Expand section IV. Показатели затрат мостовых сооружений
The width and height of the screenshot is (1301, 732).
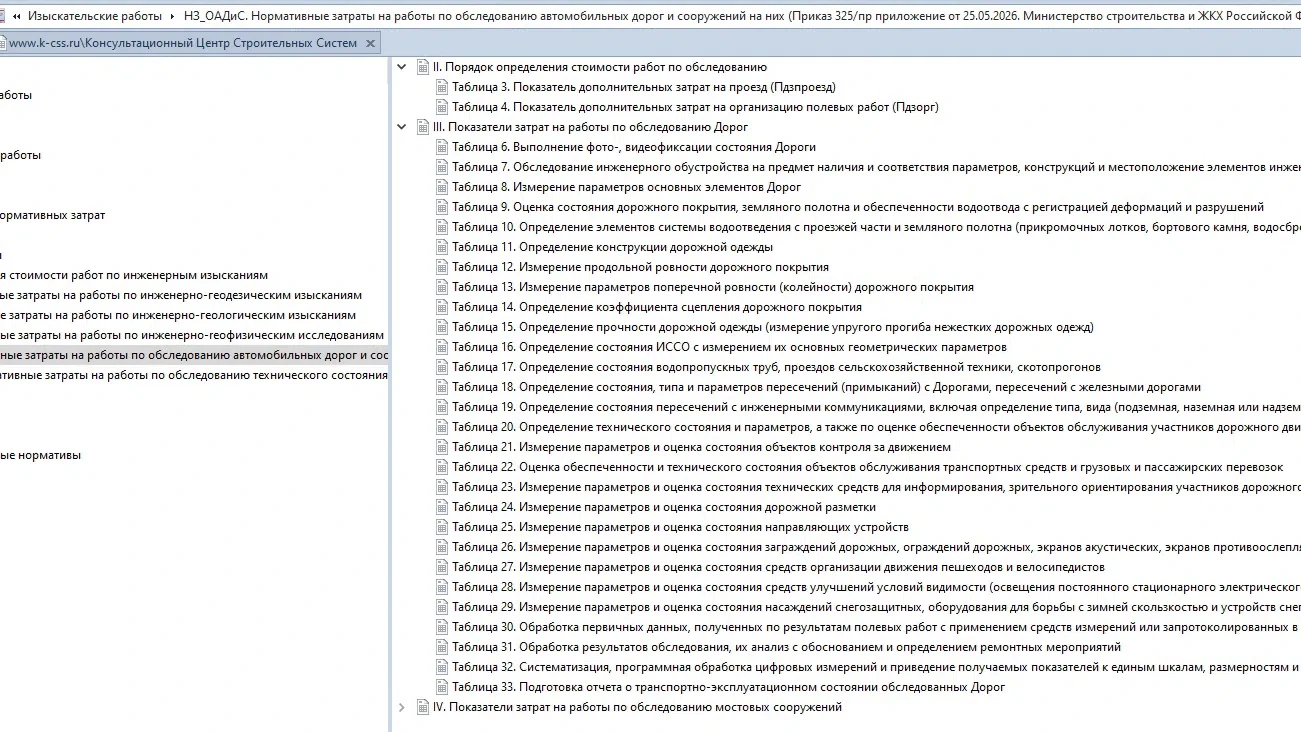402,707
